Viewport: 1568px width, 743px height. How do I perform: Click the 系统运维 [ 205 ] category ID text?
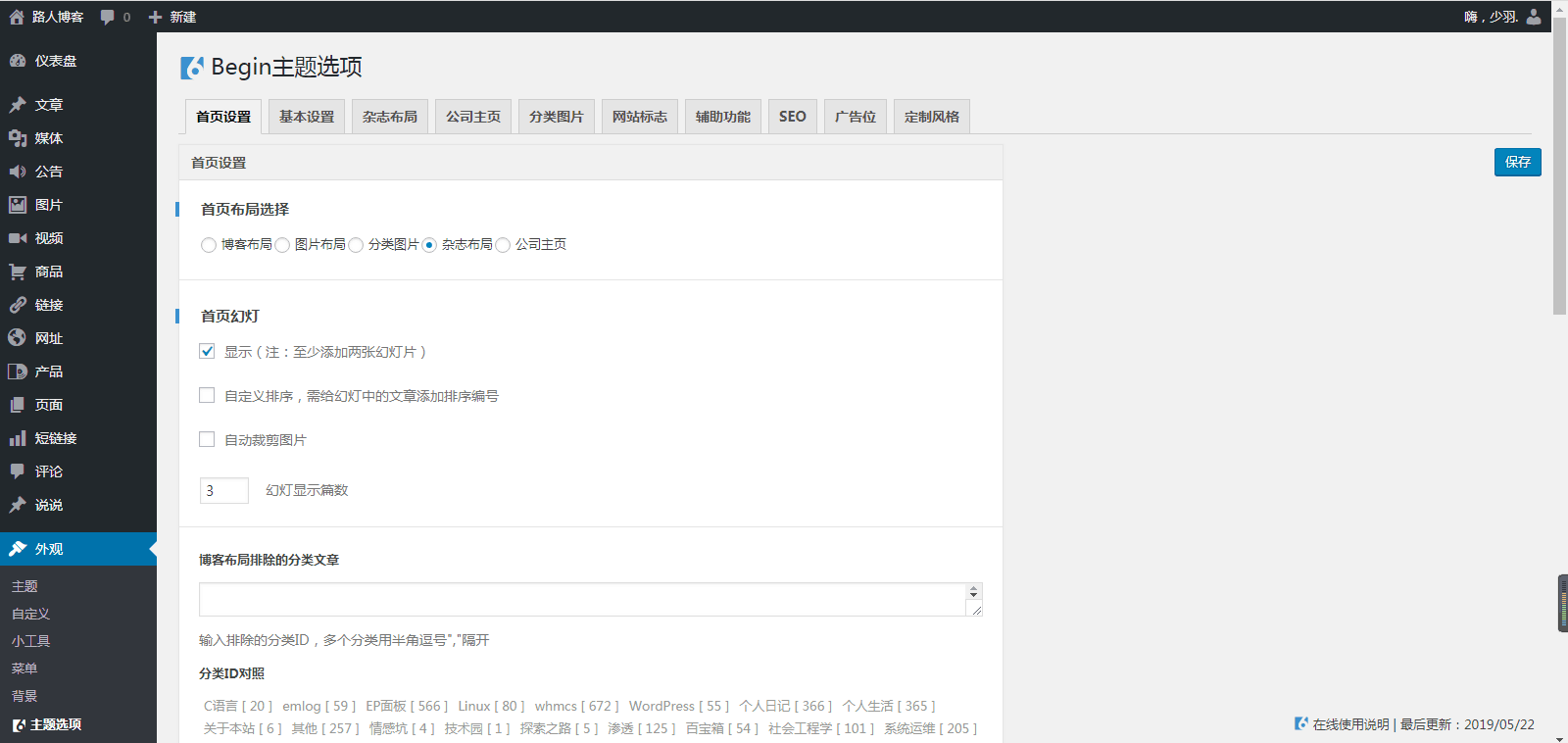[x=931, y=728]
